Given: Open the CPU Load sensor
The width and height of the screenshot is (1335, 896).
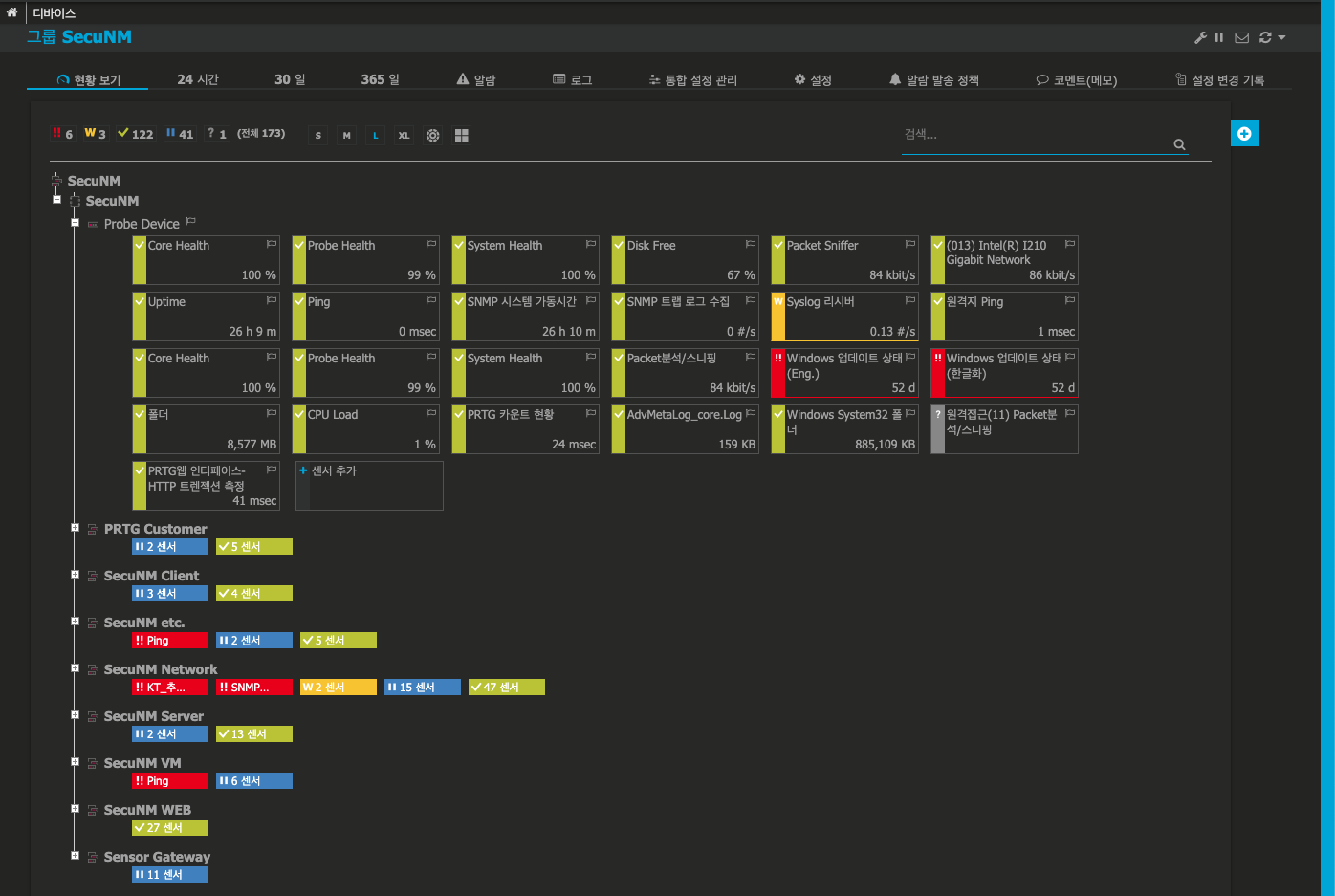Looking at the screenshot, I should point(366,429).
